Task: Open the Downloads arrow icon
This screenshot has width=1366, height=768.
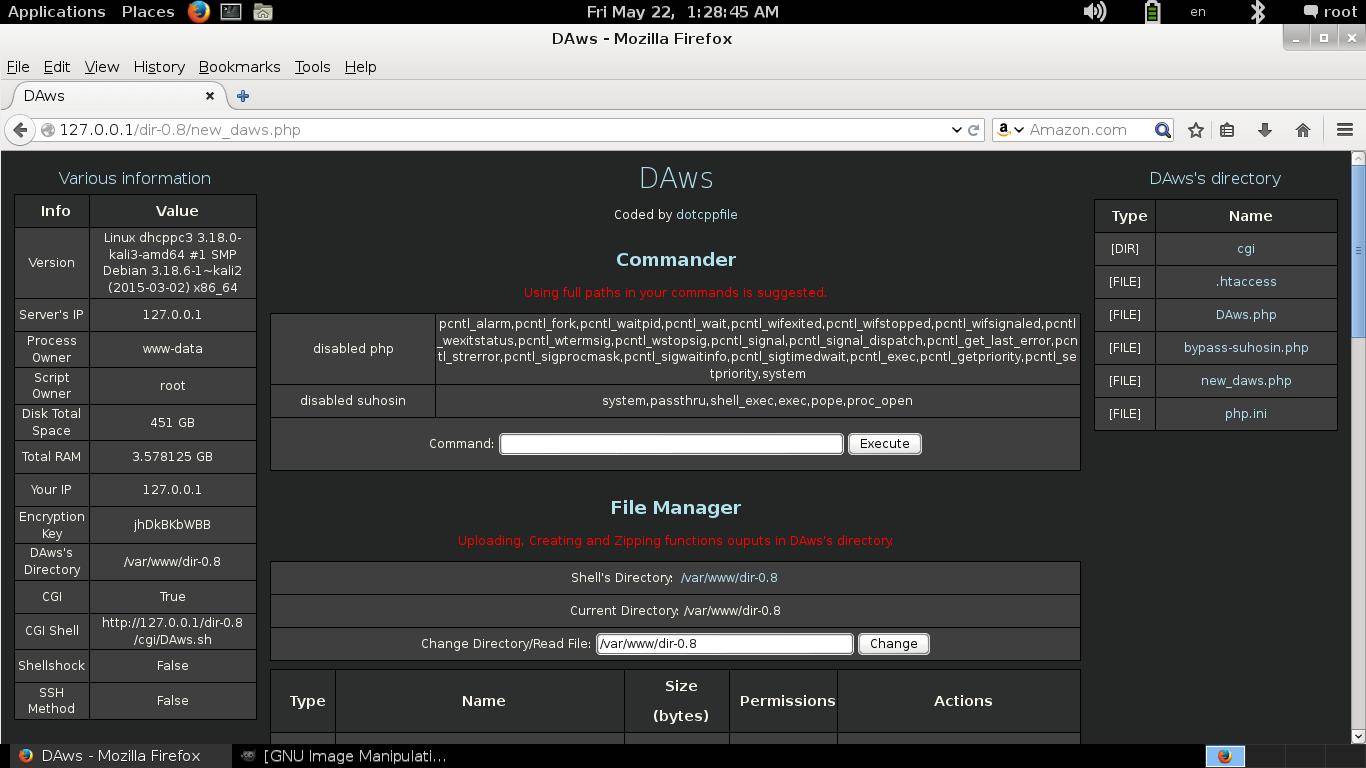Action: pos(1264,130)
